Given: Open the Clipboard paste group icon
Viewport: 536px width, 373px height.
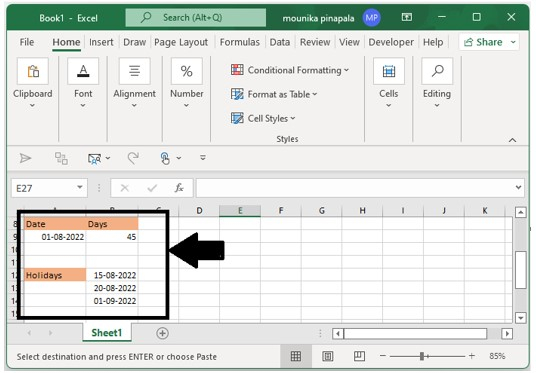Looking at the screenshot, I should click(x=33, y=71).
